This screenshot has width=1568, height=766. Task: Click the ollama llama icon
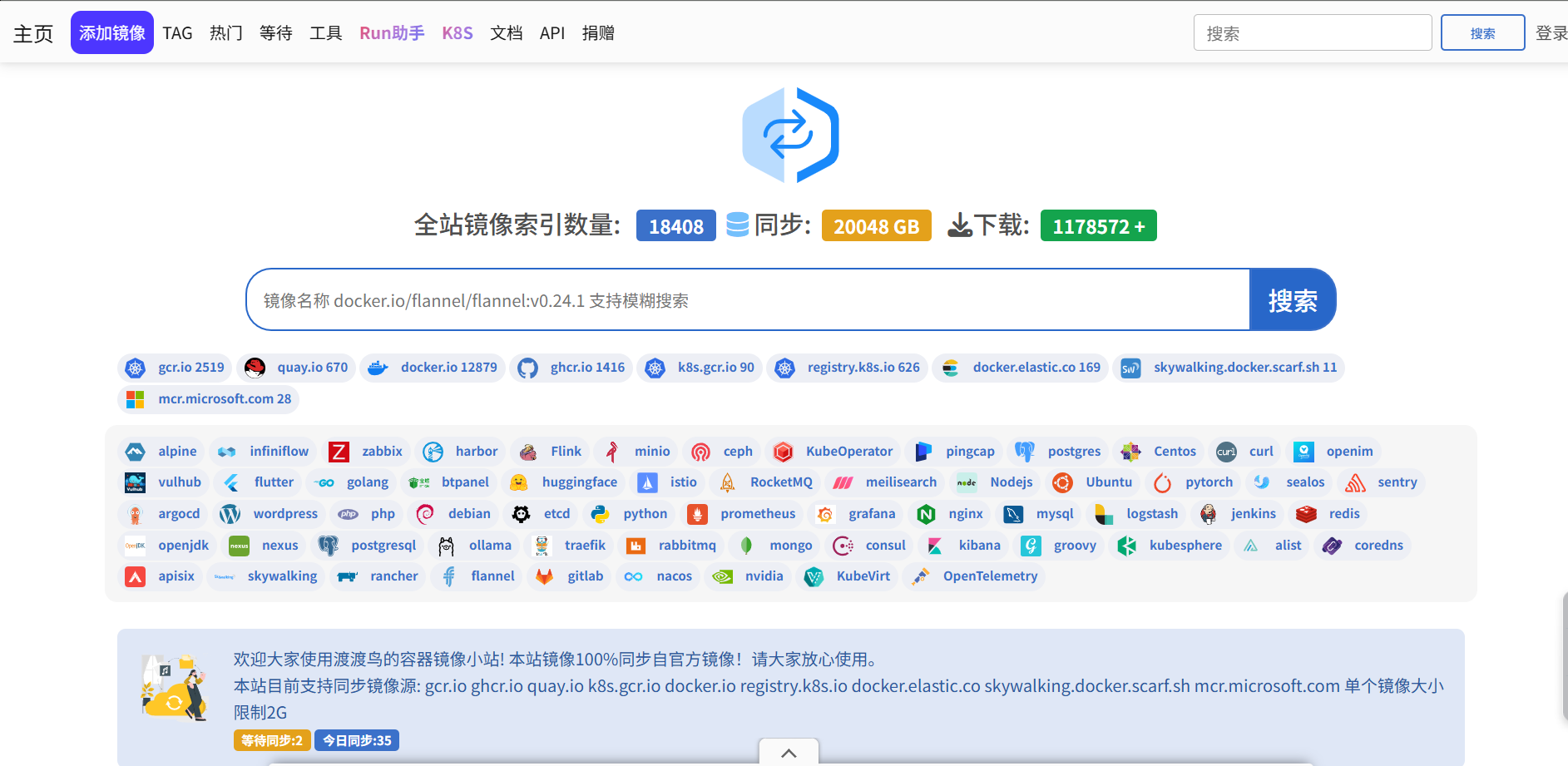[x=446, y=546]
